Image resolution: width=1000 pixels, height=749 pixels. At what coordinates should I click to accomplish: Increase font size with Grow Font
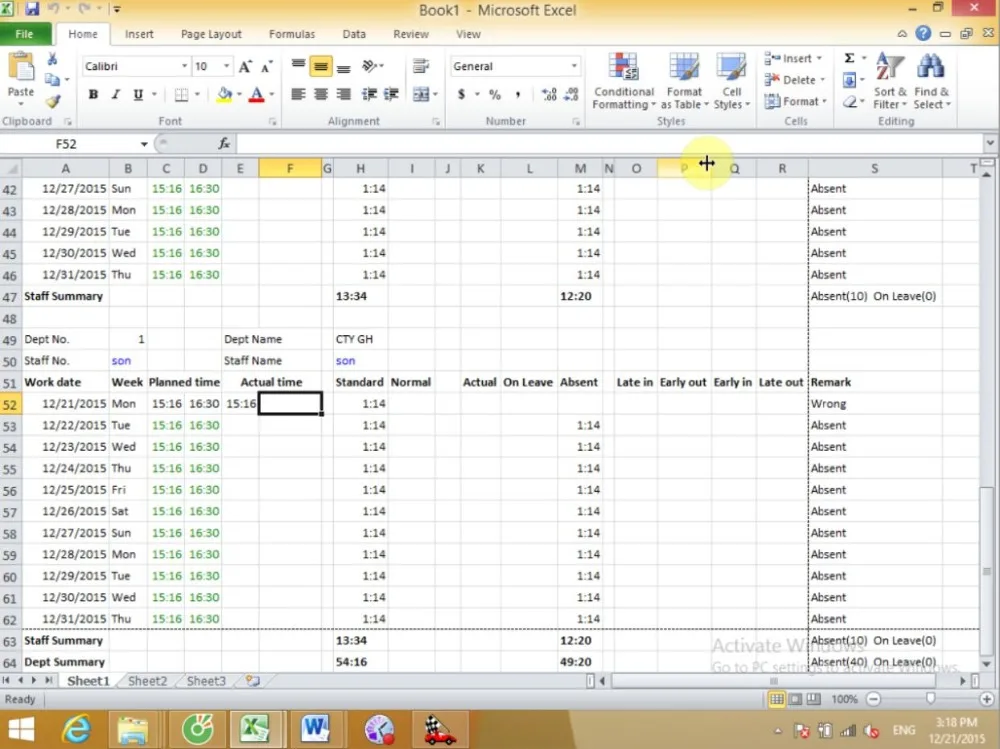245,66
